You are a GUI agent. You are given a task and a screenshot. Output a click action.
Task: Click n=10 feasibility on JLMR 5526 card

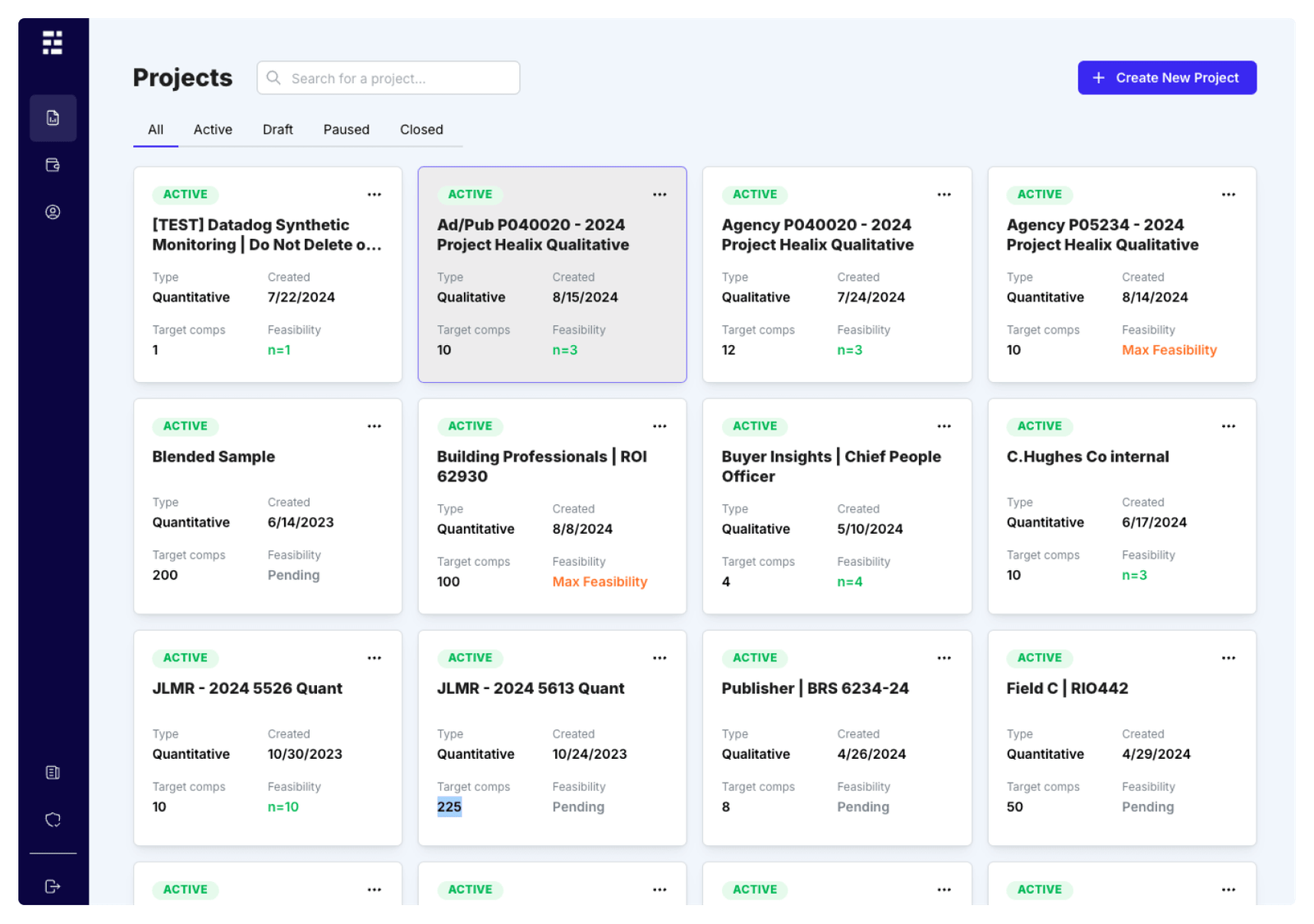[283, 807]
